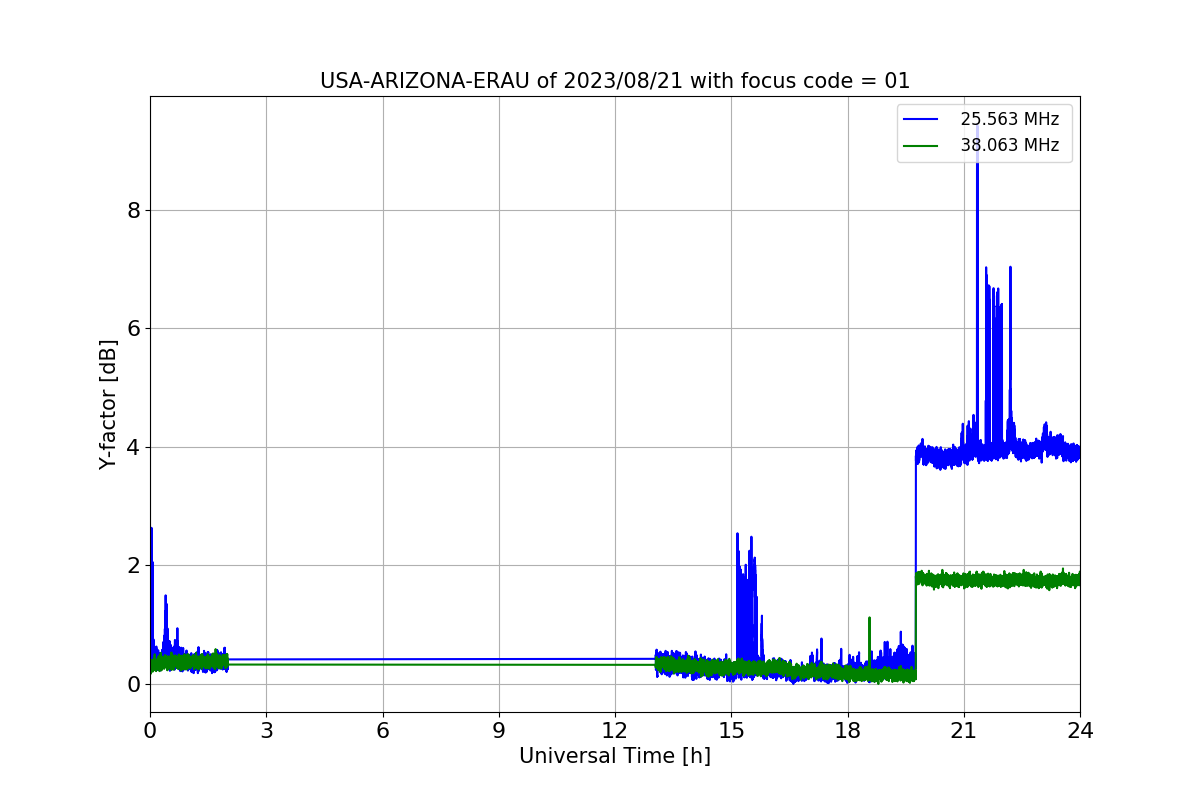
Task: Click y-axis tick label 6
Action: click(133, 329)
